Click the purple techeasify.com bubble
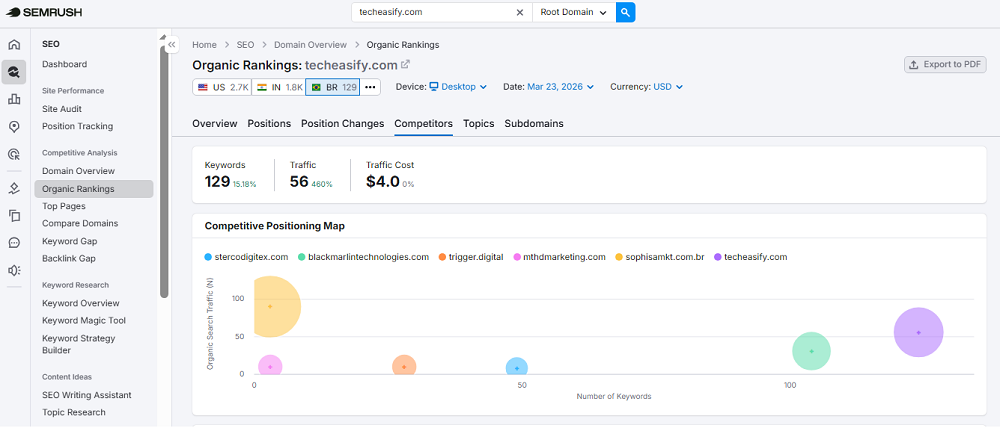 point(918,332)
